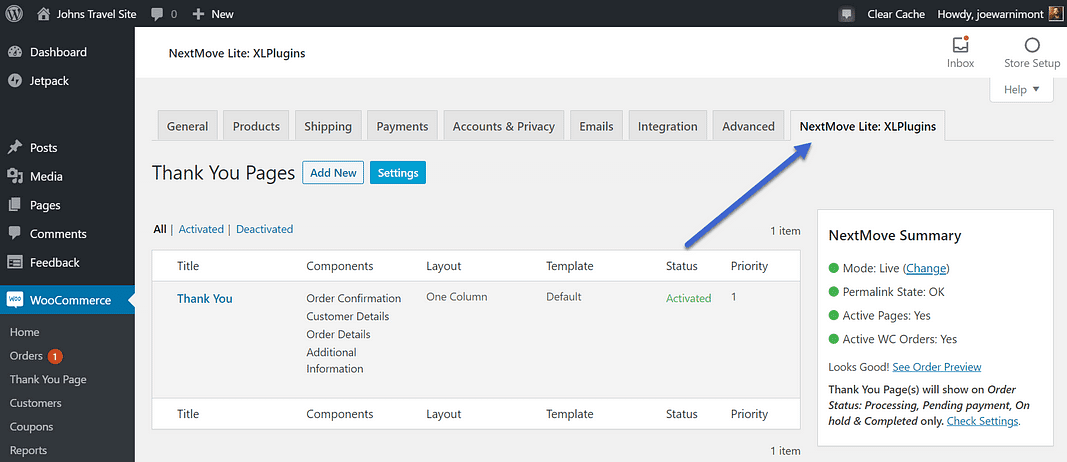Click the Comments icon in sidebar

pyautogui.click(x=15, y=233)
